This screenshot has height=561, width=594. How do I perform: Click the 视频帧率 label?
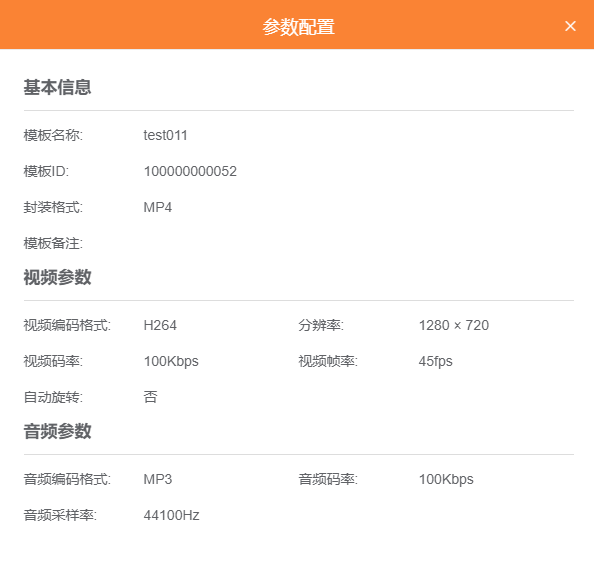click(x=328, y=361)
